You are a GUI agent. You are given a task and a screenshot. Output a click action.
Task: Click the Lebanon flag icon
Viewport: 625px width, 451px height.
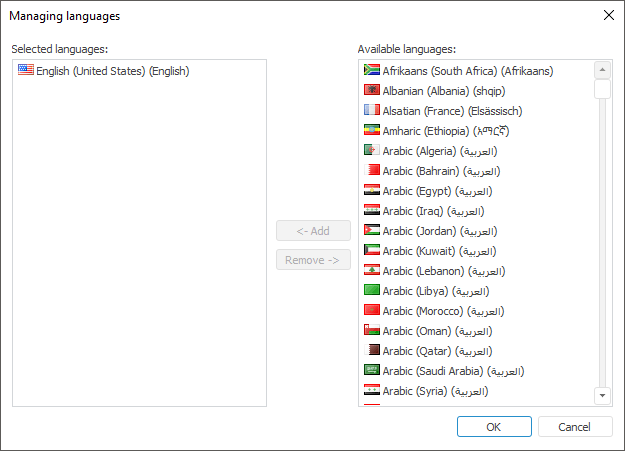coord(371,270)
